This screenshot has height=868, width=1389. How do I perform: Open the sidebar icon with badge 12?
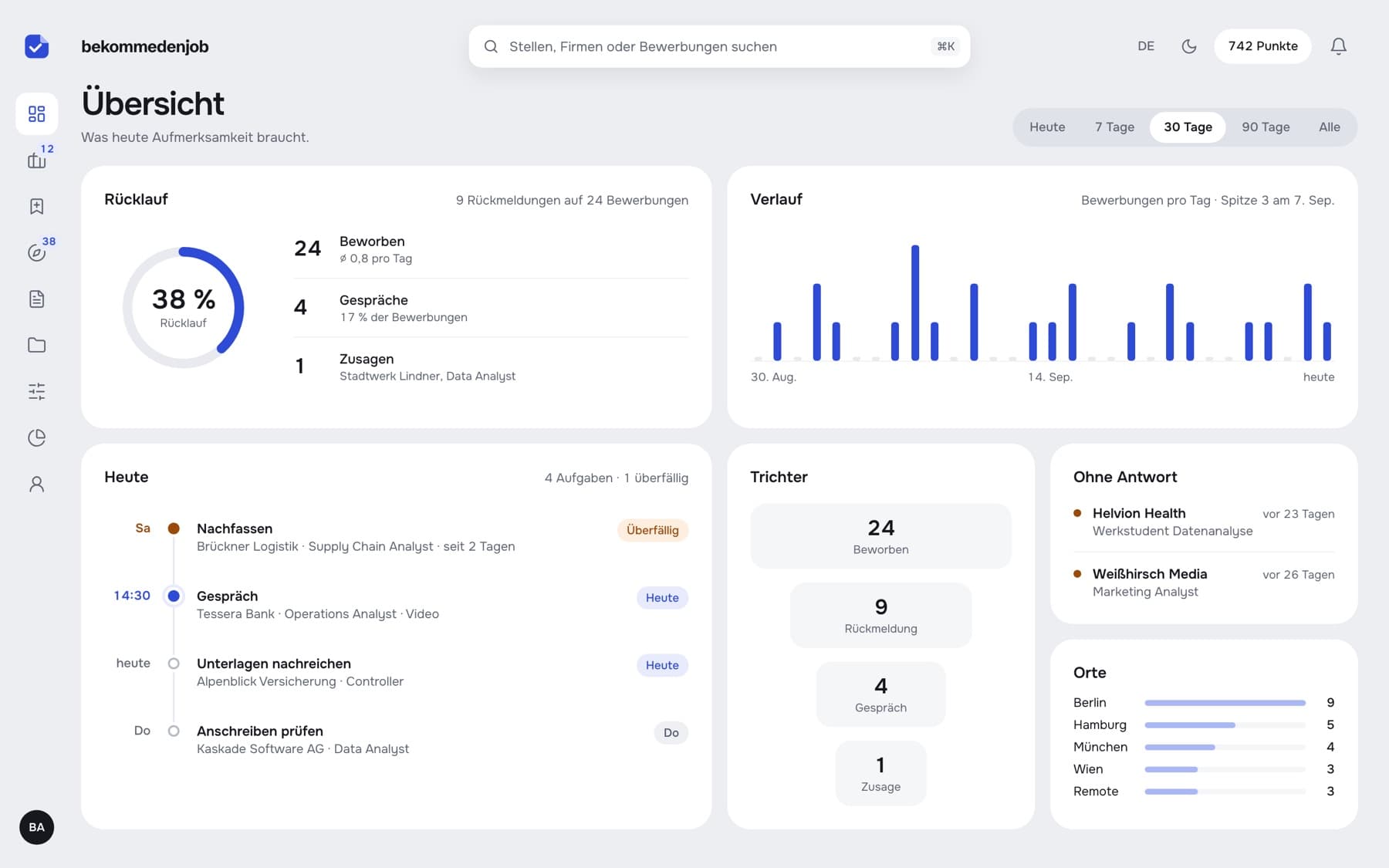36,160
